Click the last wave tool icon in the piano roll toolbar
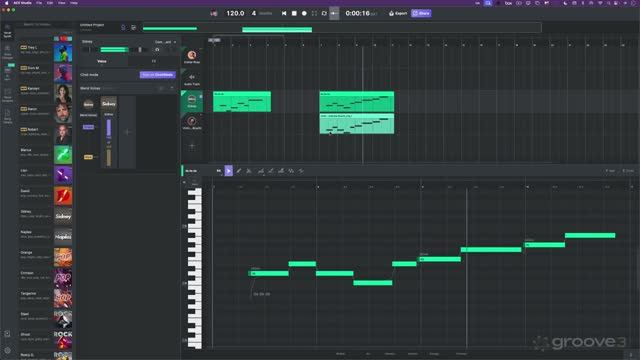This screenshot has width=640, height=360. [x=301, y=171]
